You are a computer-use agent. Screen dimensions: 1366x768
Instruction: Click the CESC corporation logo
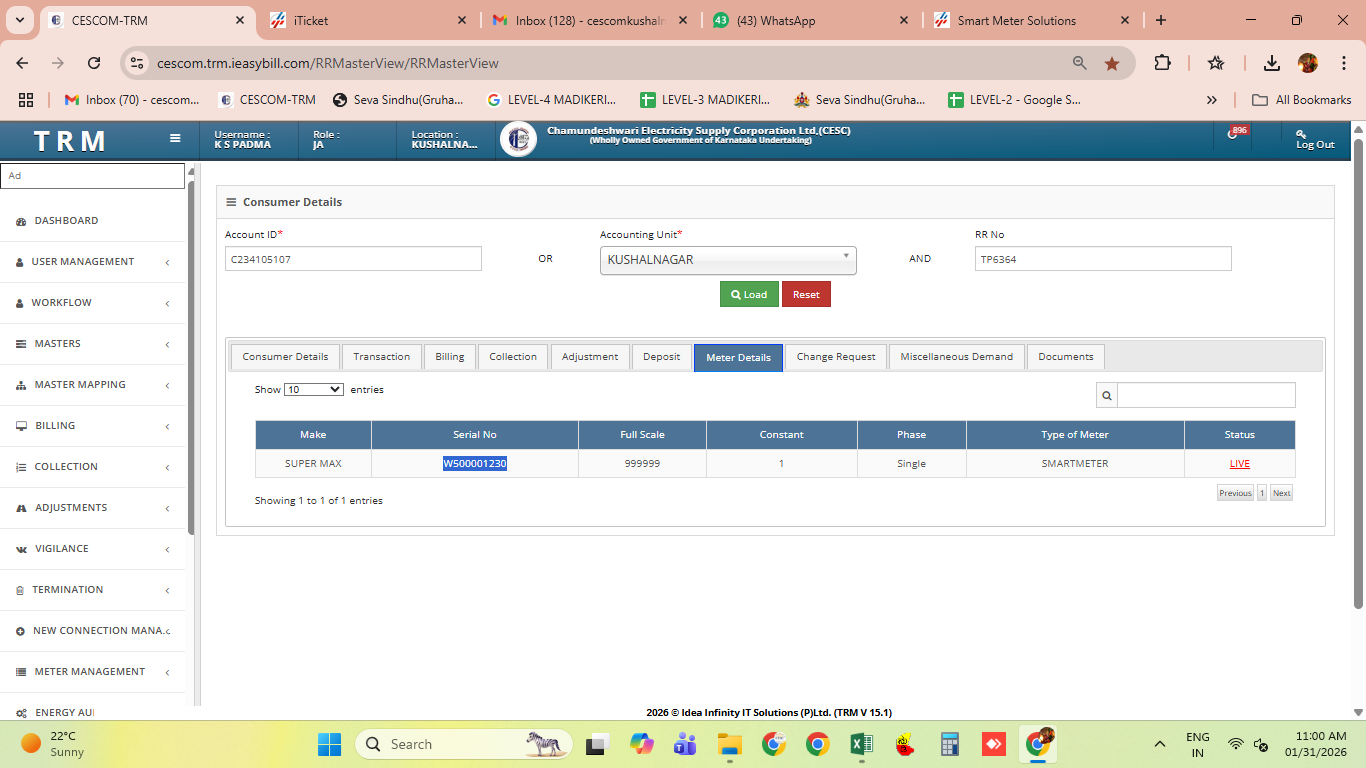[518, 140]
